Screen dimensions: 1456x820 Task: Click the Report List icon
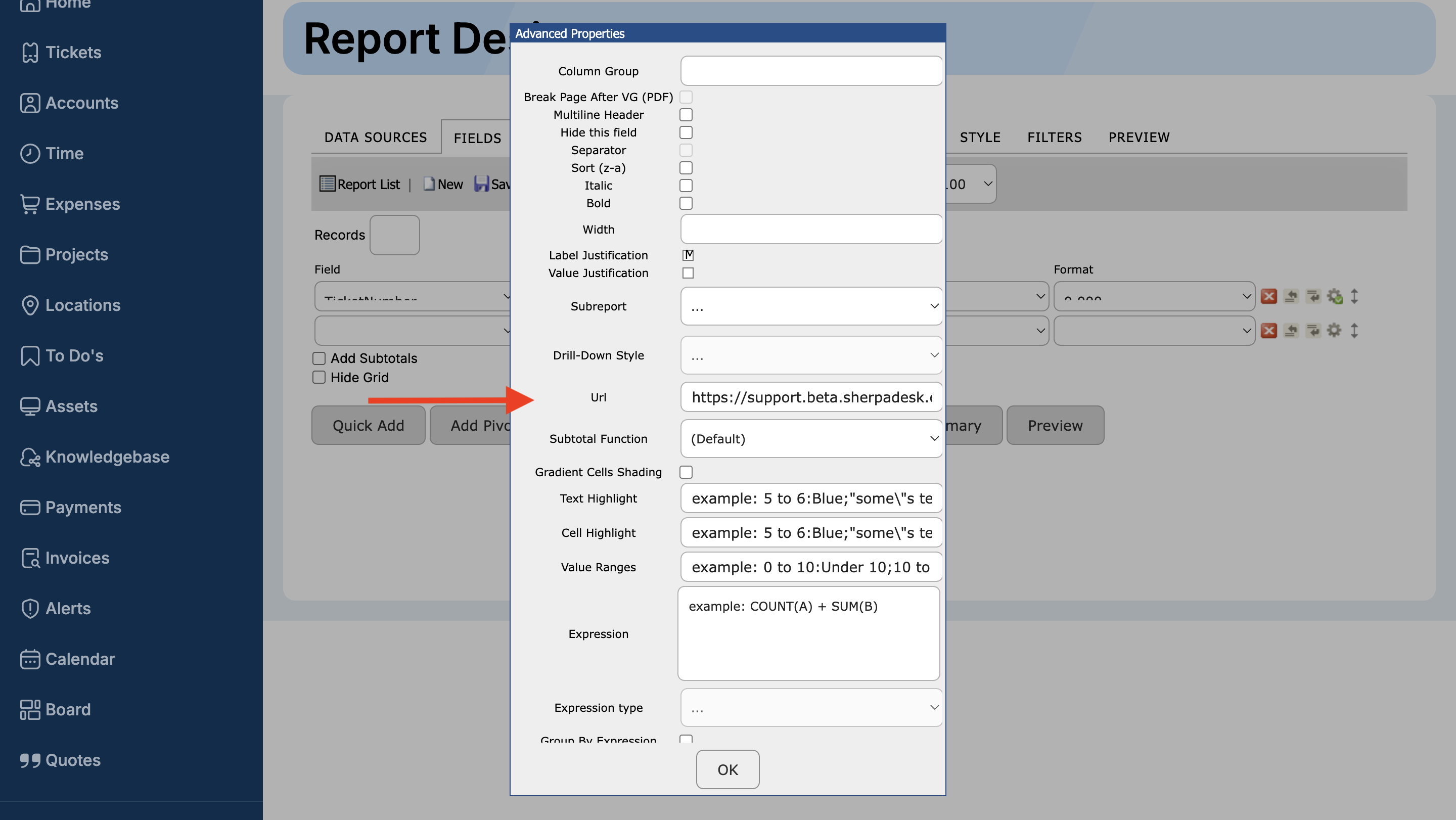[x=327, y=184]
